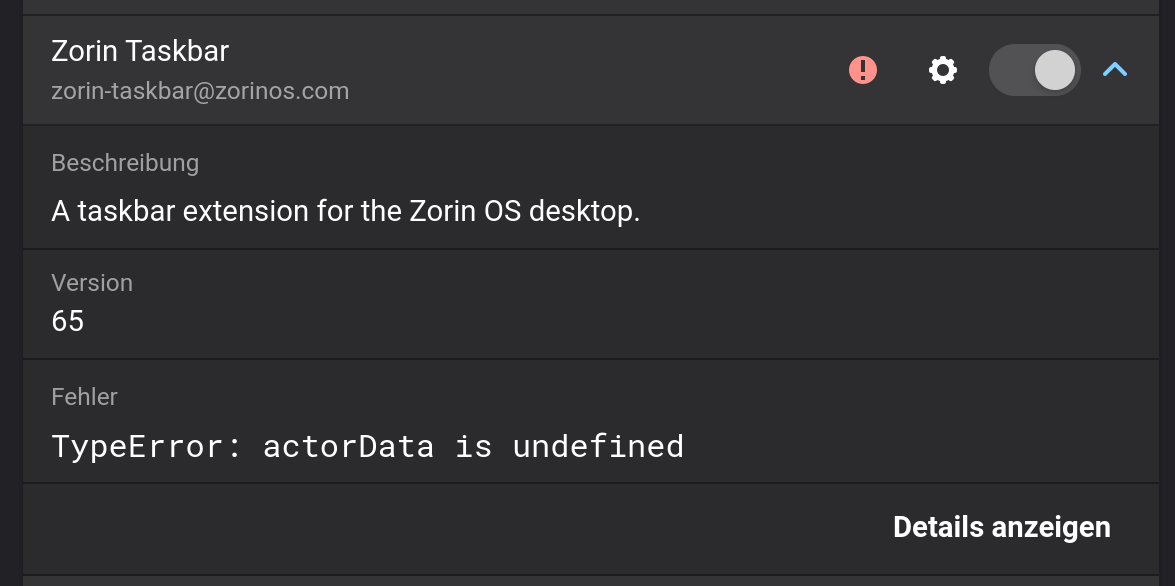
Task: Click the Fehler label
Action: coord(84,397)
